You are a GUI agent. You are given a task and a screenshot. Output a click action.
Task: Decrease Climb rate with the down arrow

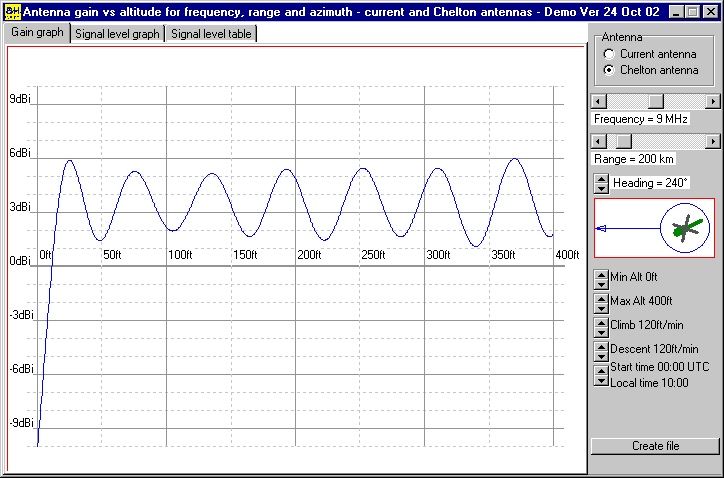click(601, 333)
